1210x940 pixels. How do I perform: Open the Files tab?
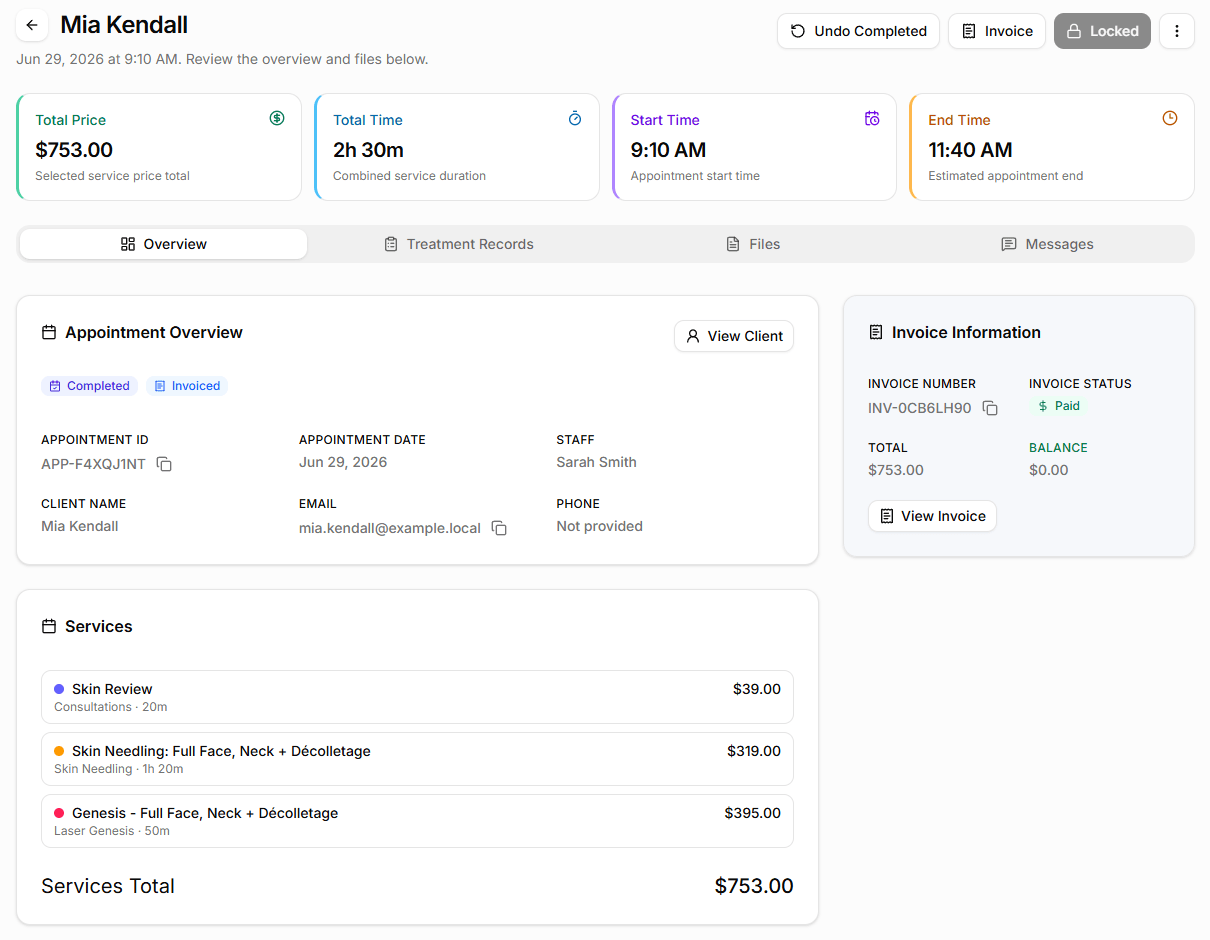pyautogui.click(x=752, y=244)
